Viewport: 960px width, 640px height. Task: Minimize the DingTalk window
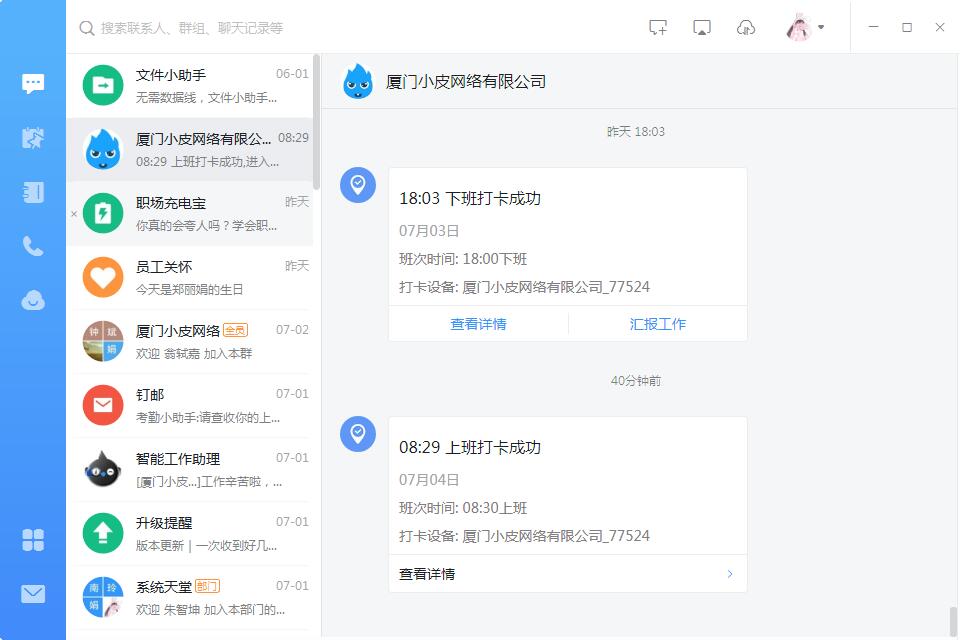[874, 27]
